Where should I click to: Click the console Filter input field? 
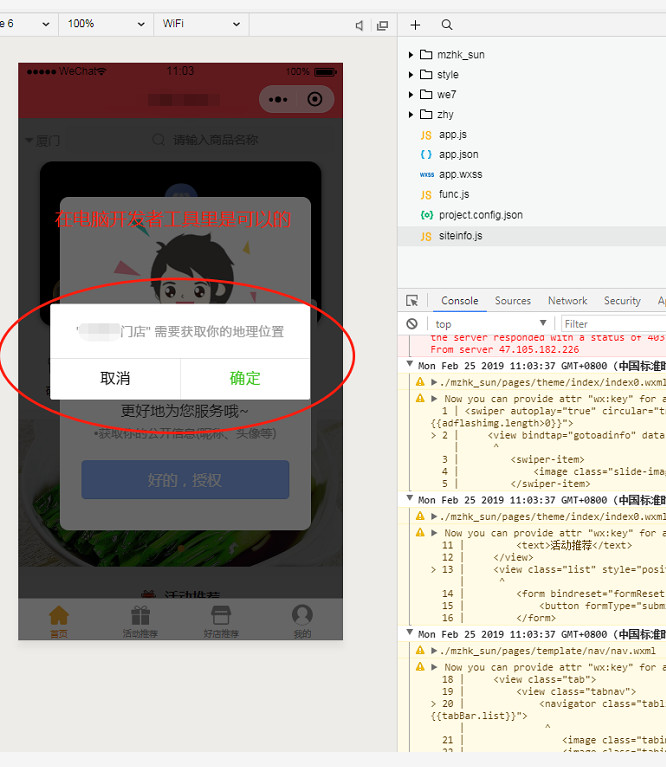click(x=614, y=324)
